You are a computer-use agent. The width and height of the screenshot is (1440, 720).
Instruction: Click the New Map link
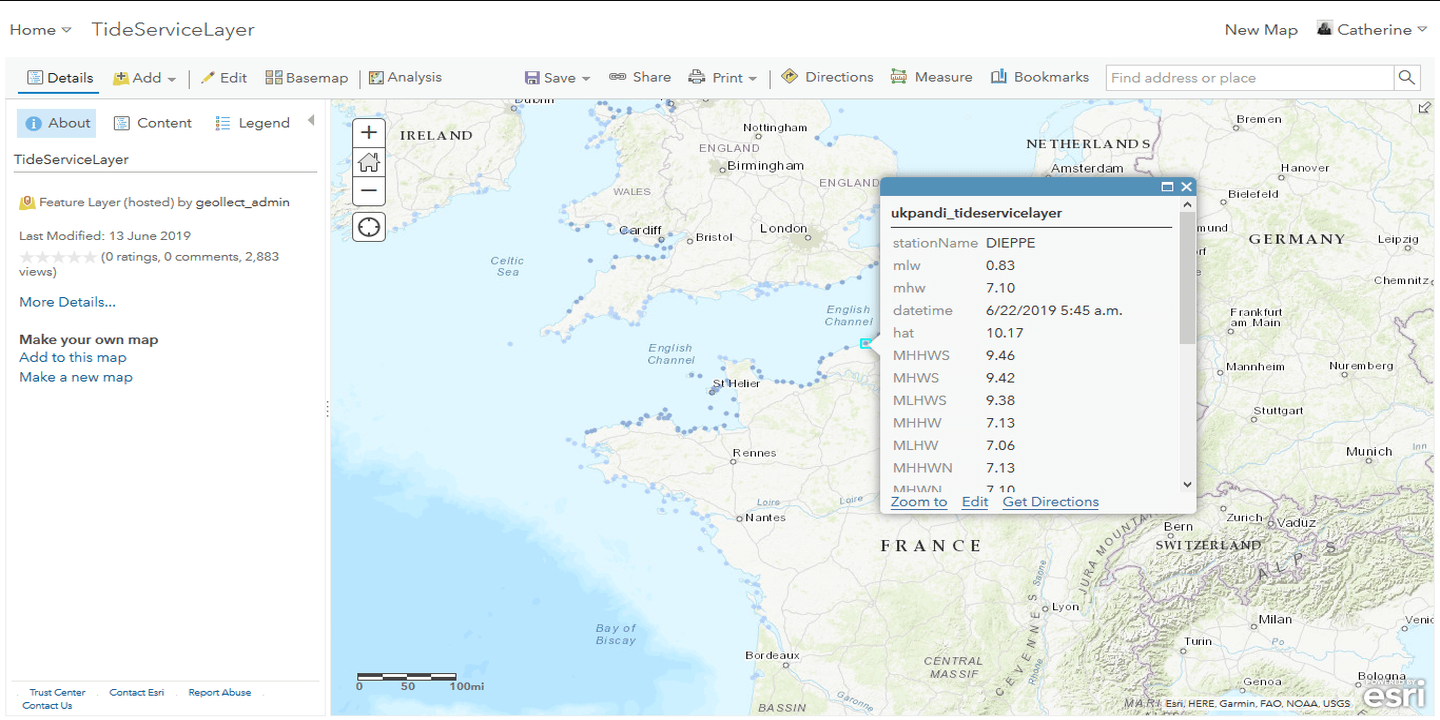(1261, 30)
